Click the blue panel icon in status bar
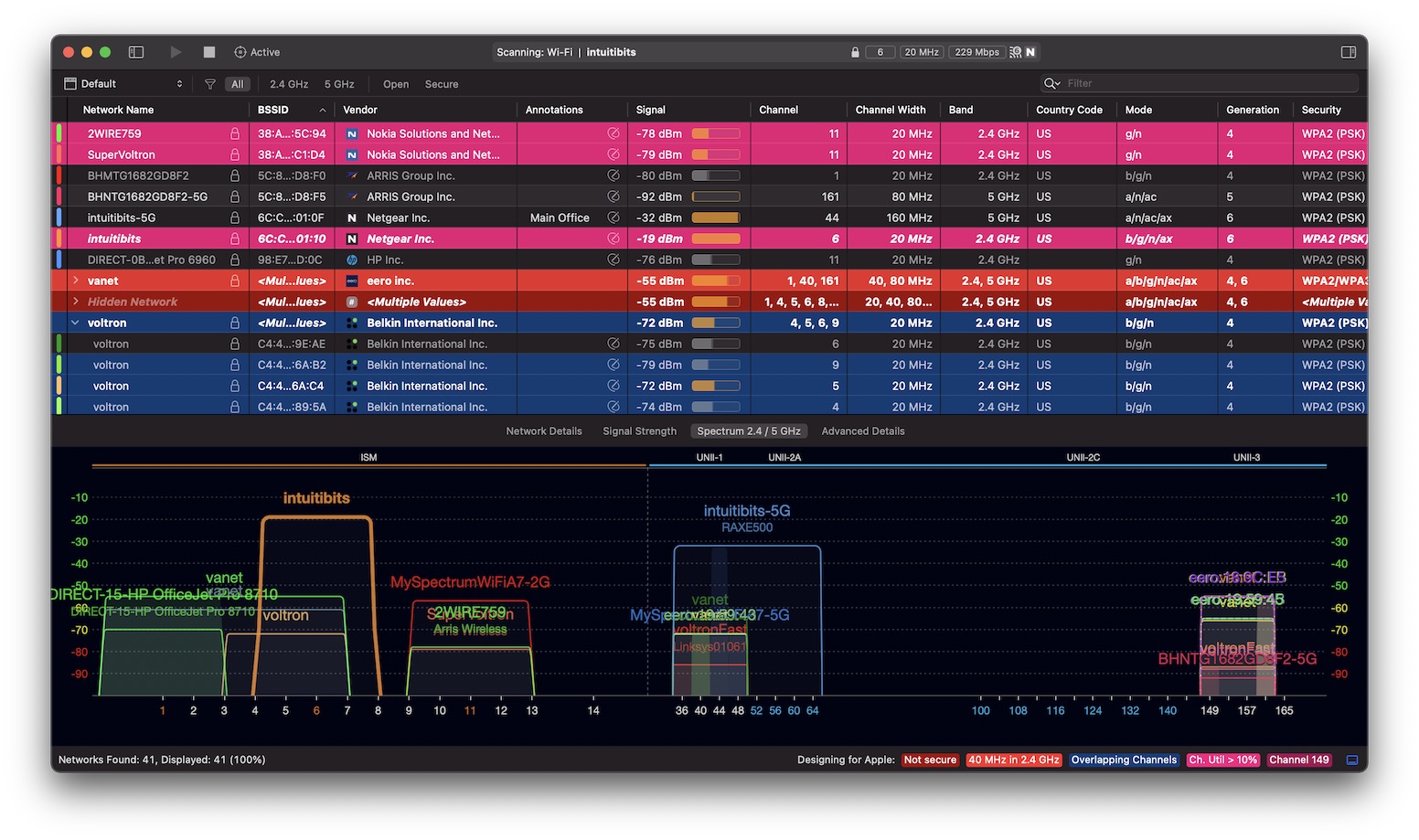This screenshot has height=840, width=1419. tap(1352, 760)
